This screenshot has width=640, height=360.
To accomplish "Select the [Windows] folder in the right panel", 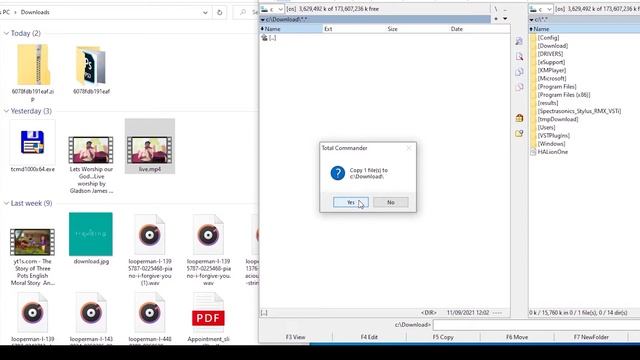I will [x=551, y=144].
